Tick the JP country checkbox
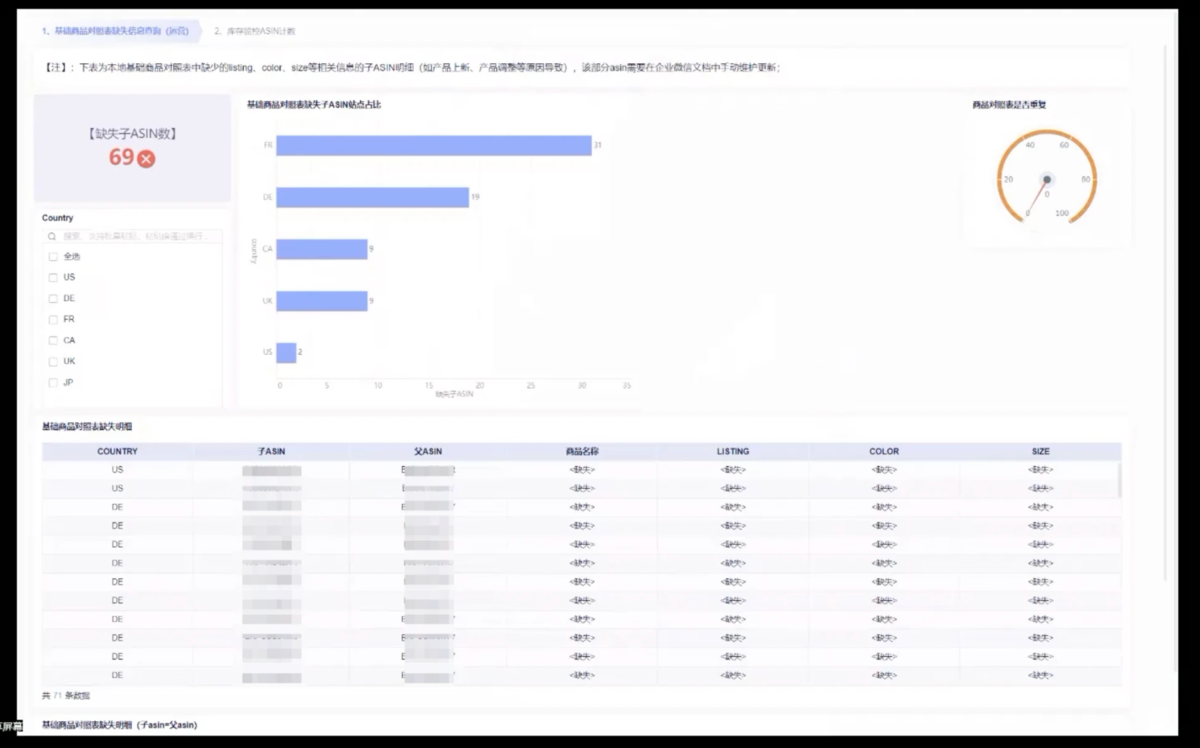 (53, 383)
